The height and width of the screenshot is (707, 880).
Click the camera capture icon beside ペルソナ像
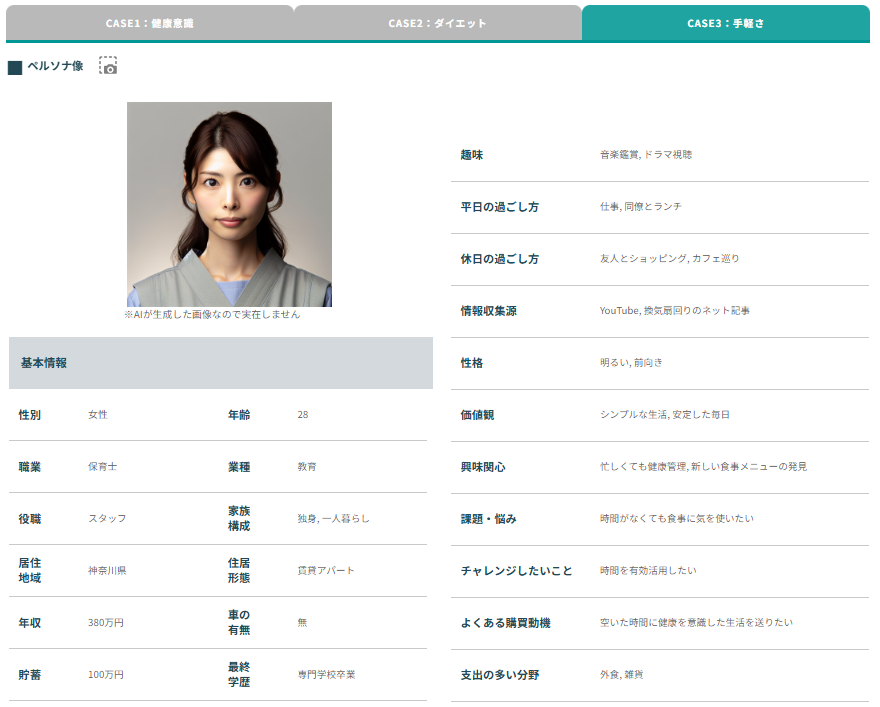point(108,66)
